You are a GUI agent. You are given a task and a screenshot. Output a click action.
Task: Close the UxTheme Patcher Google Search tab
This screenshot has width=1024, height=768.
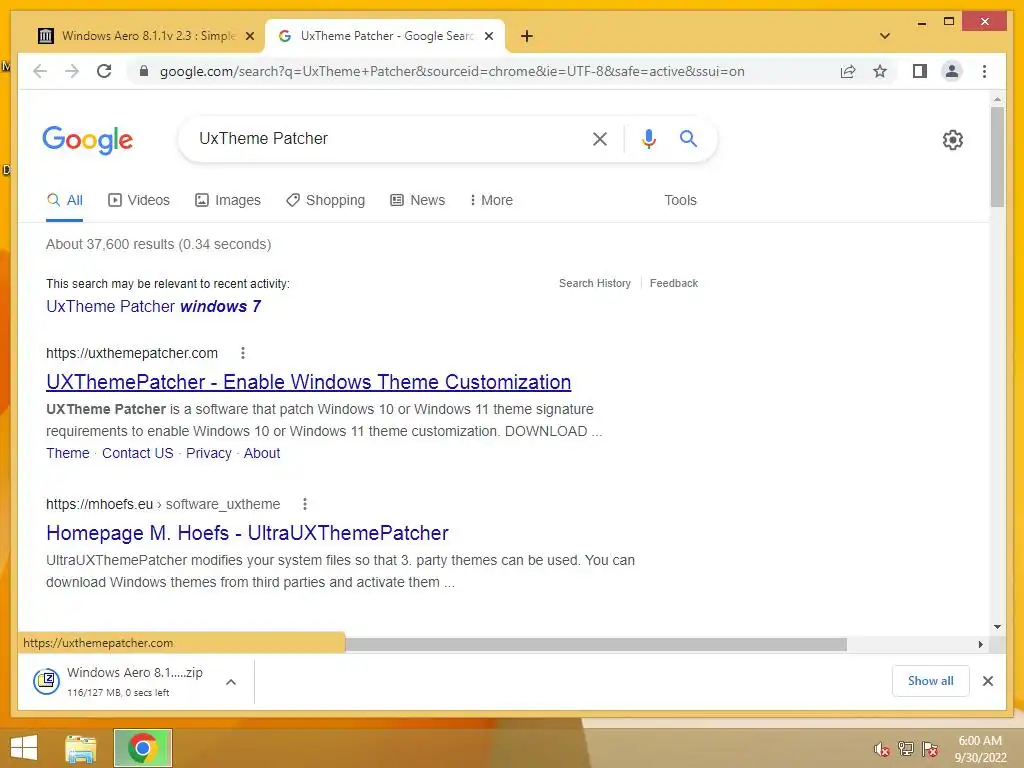[x=488, y=36]
